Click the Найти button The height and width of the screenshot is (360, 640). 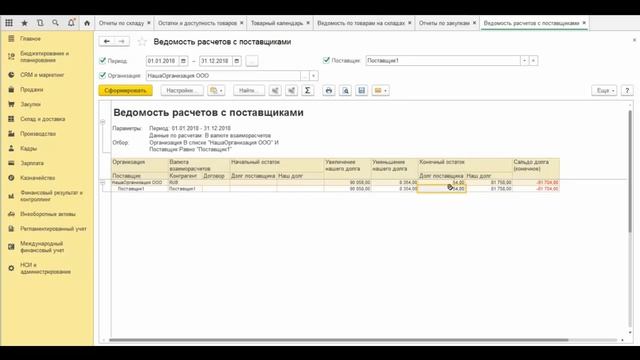249,90
